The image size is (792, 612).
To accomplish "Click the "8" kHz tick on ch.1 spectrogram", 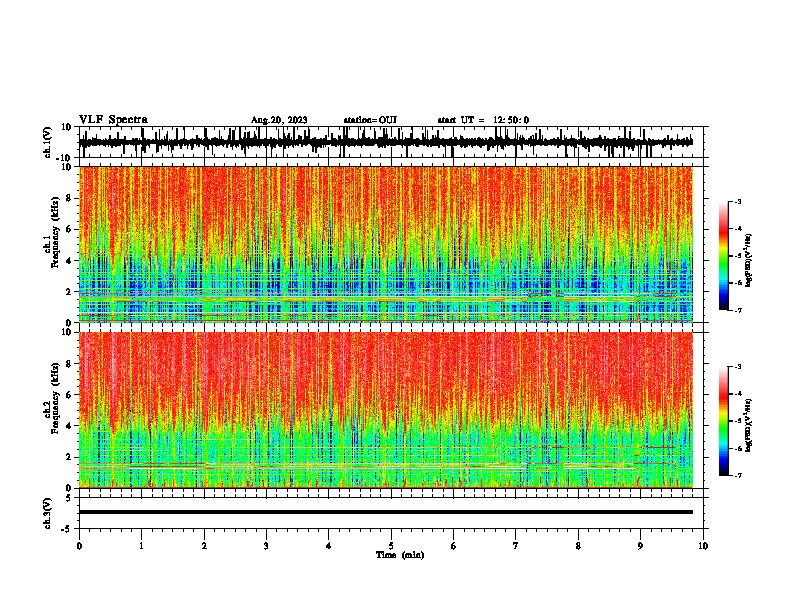I will [x=69, y=198].
